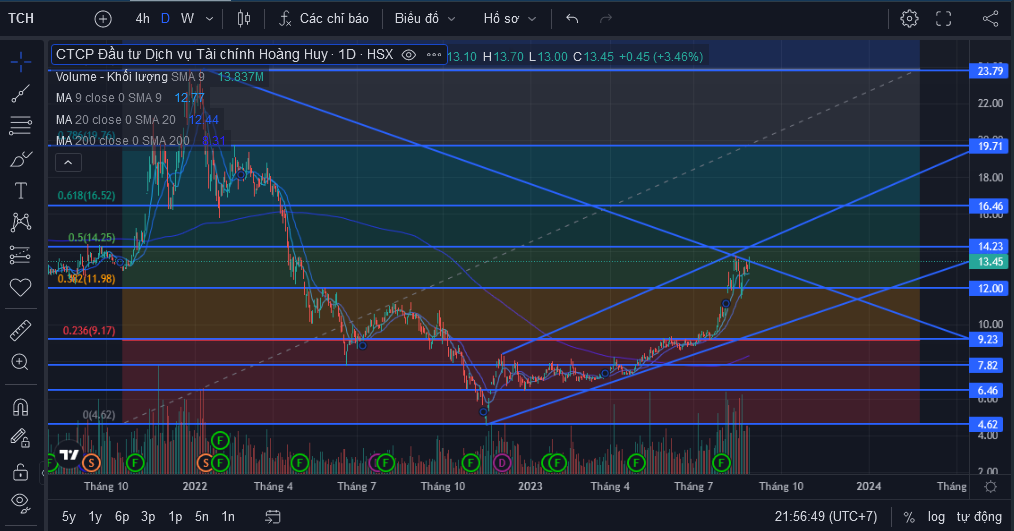Select the ruler measure tool
Image resolution: width=1014 pixels, height=531 pixels.
pos(21,330)
